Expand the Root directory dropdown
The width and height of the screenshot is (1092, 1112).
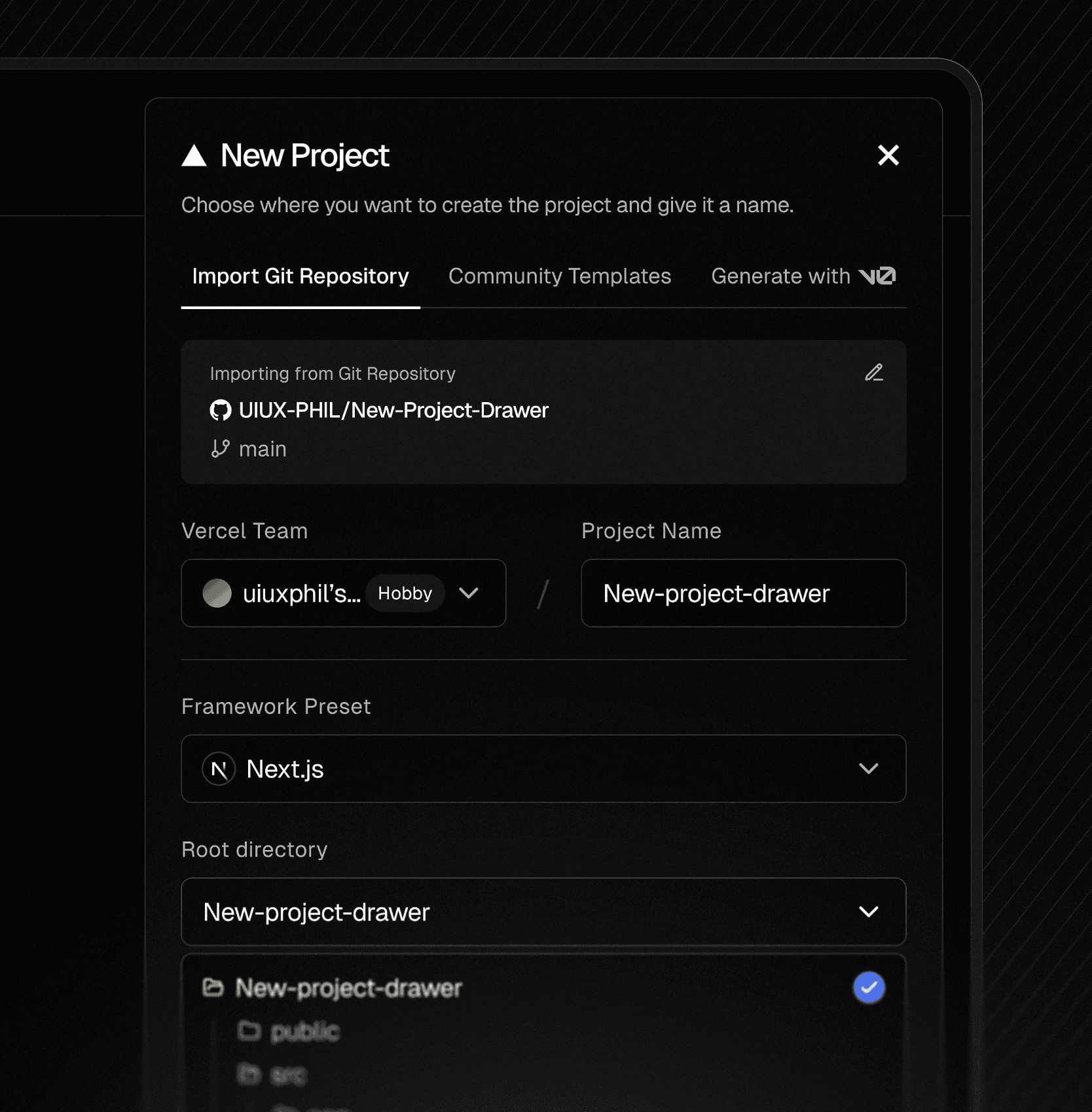(544, 912)
